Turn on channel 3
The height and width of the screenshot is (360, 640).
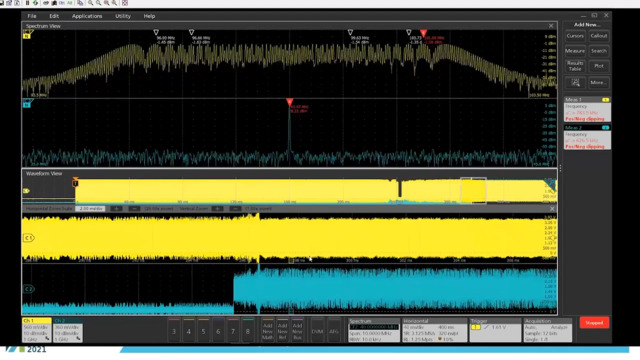click(174, 331)
